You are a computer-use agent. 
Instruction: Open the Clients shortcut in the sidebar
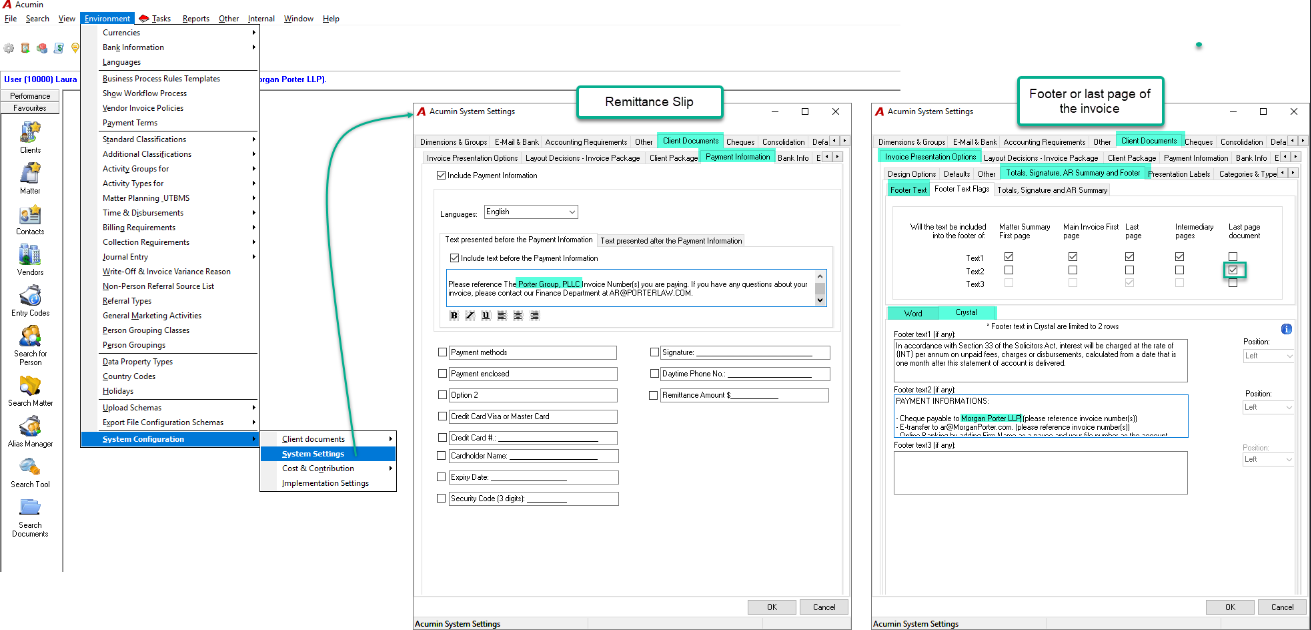tap(30, 132)
